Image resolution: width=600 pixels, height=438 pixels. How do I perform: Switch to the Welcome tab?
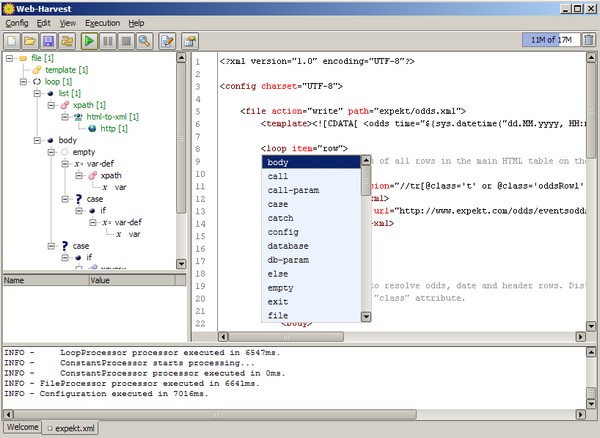tap(22, 428)
